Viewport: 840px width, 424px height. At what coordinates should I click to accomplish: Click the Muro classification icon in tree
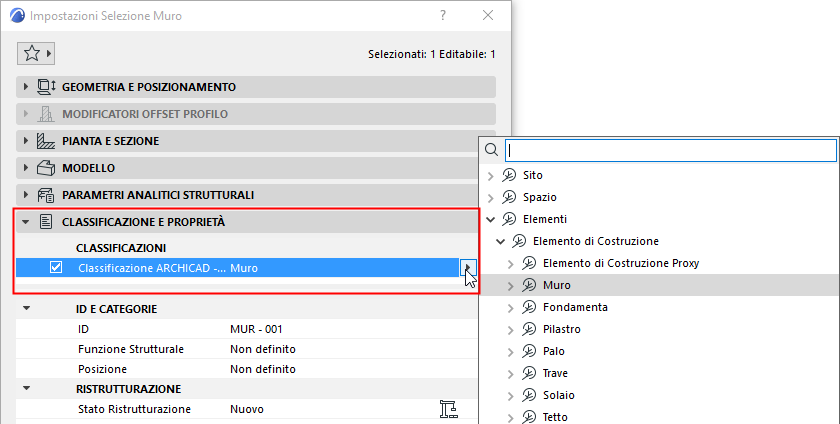pos(529,285)
